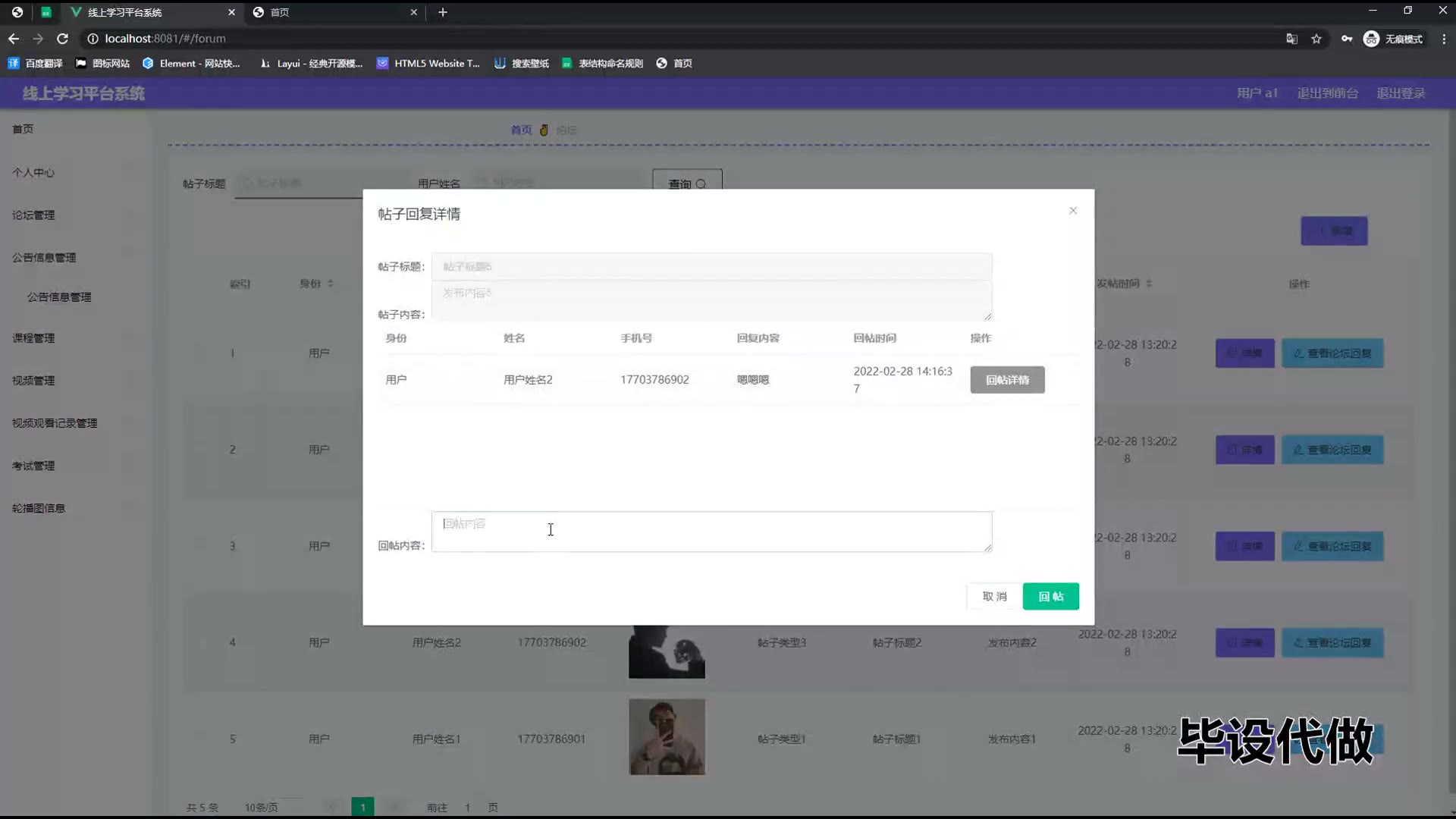Screen dimensions: 1456x819
Task: Close the 线上学习平台系统 tab
Action: tap(231, 12)
